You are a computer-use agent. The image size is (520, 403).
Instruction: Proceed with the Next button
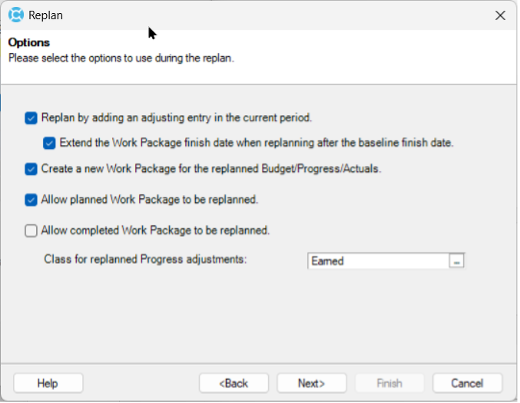pos(311,383)
